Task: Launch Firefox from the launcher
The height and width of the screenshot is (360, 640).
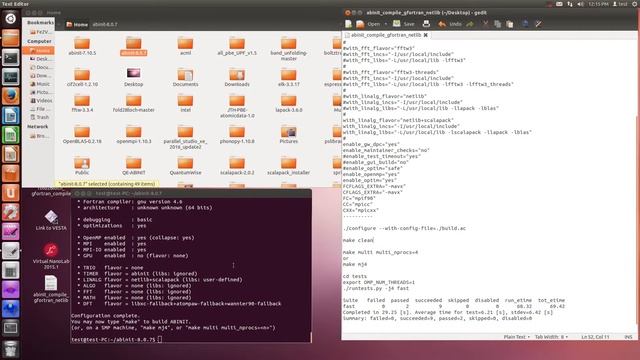Action: pos(11,96)
